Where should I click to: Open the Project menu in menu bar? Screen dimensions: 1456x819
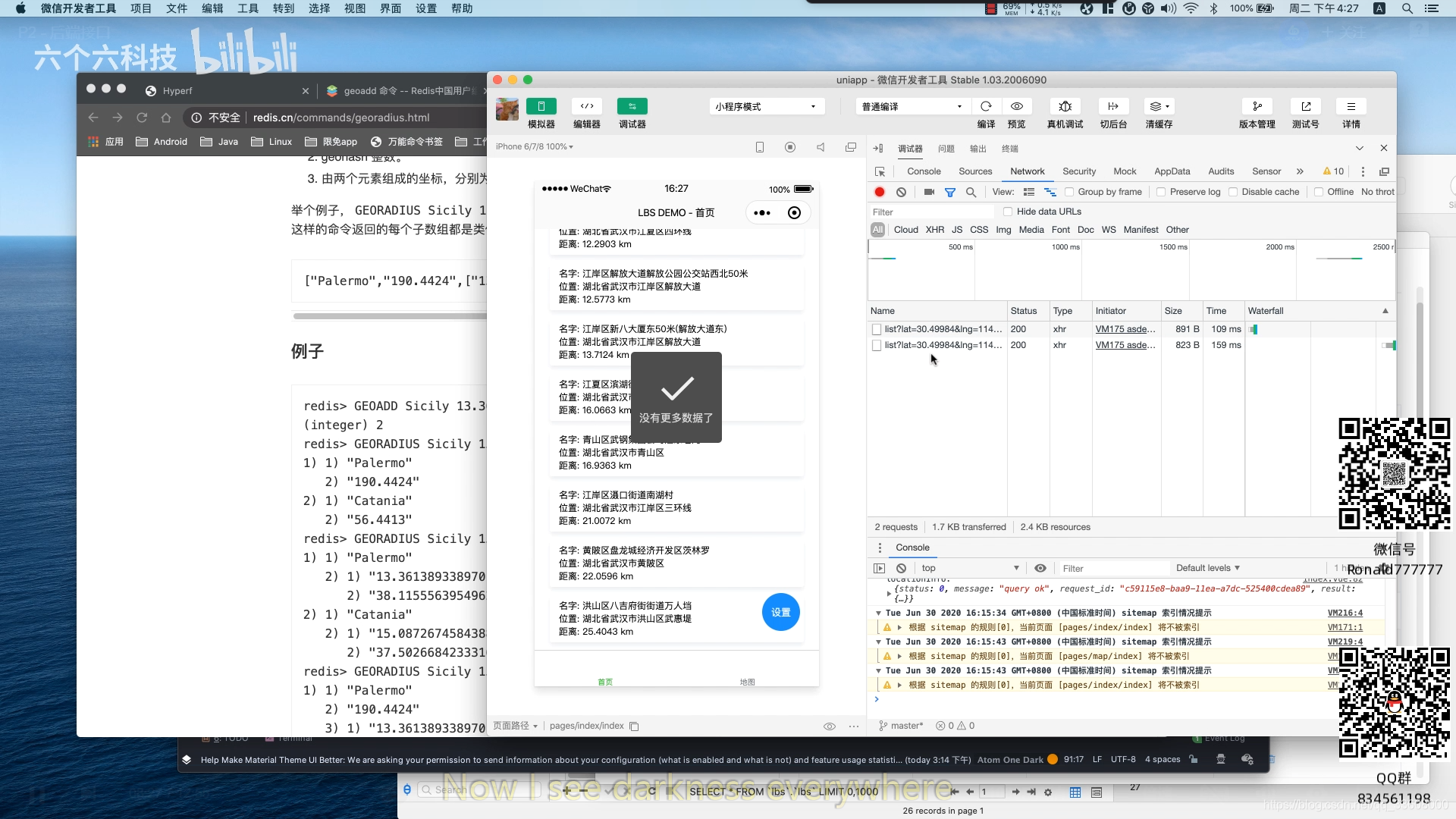pyautogui.click(x=141, y=8)
